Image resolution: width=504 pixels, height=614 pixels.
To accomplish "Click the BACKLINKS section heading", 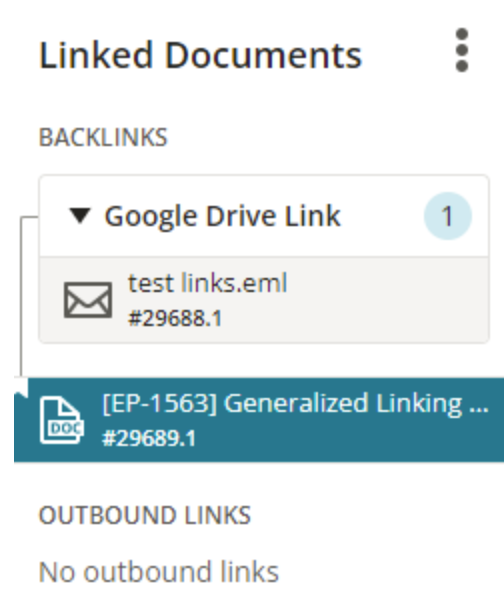I will tap(103, 137).
